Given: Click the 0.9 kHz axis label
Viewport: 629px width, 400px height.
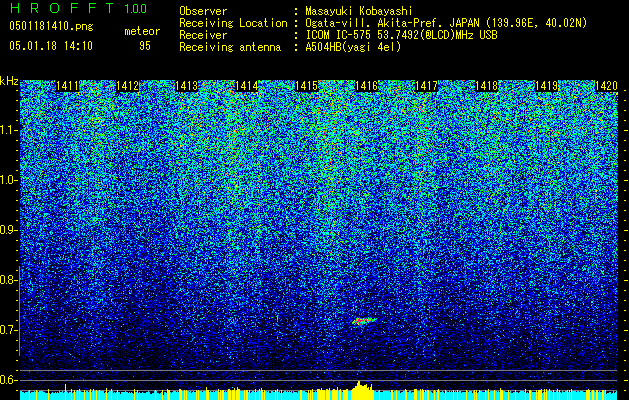Looking at the screenshot, I should [8, 230].
